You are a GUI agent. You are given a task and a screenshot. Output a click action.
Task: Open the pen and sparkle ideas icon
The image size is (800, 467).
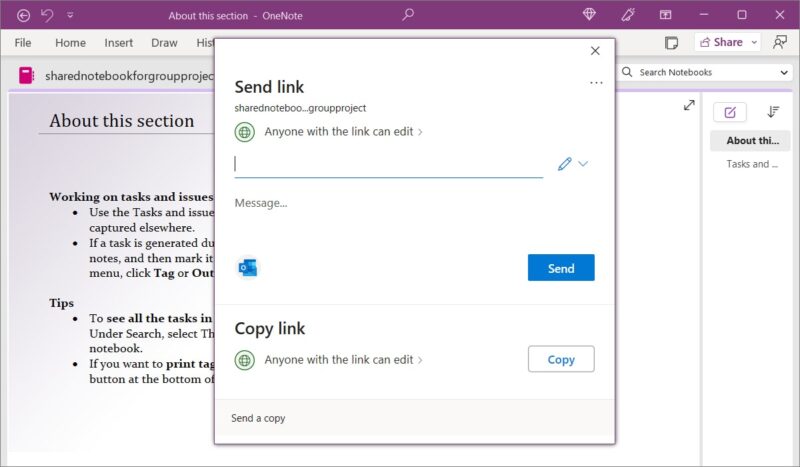coord(628,15)
